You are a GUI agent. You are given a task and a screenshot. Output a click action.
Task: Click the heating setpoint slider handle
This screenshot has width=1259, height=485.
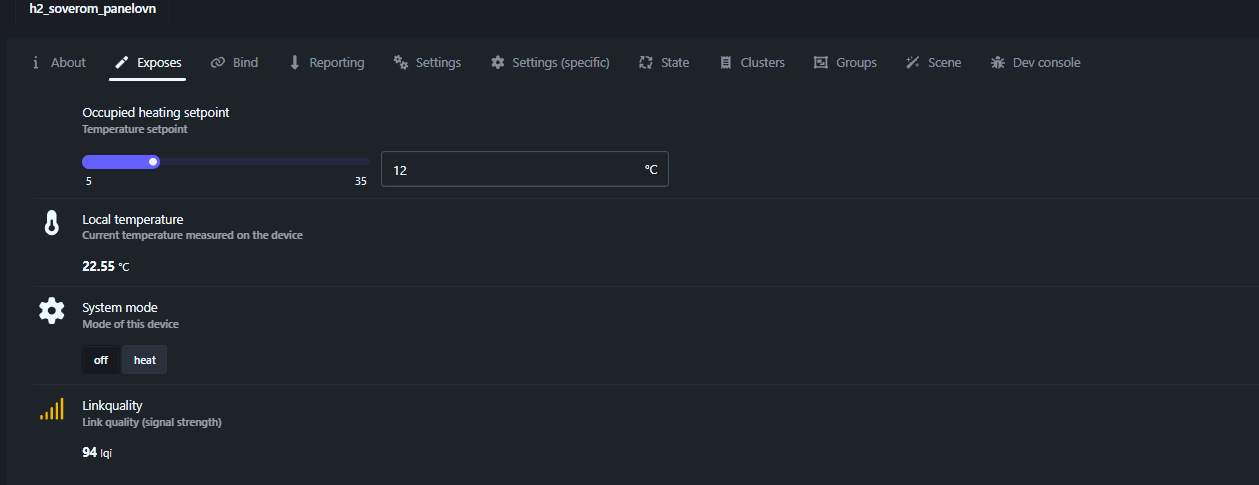click(153, 161)
